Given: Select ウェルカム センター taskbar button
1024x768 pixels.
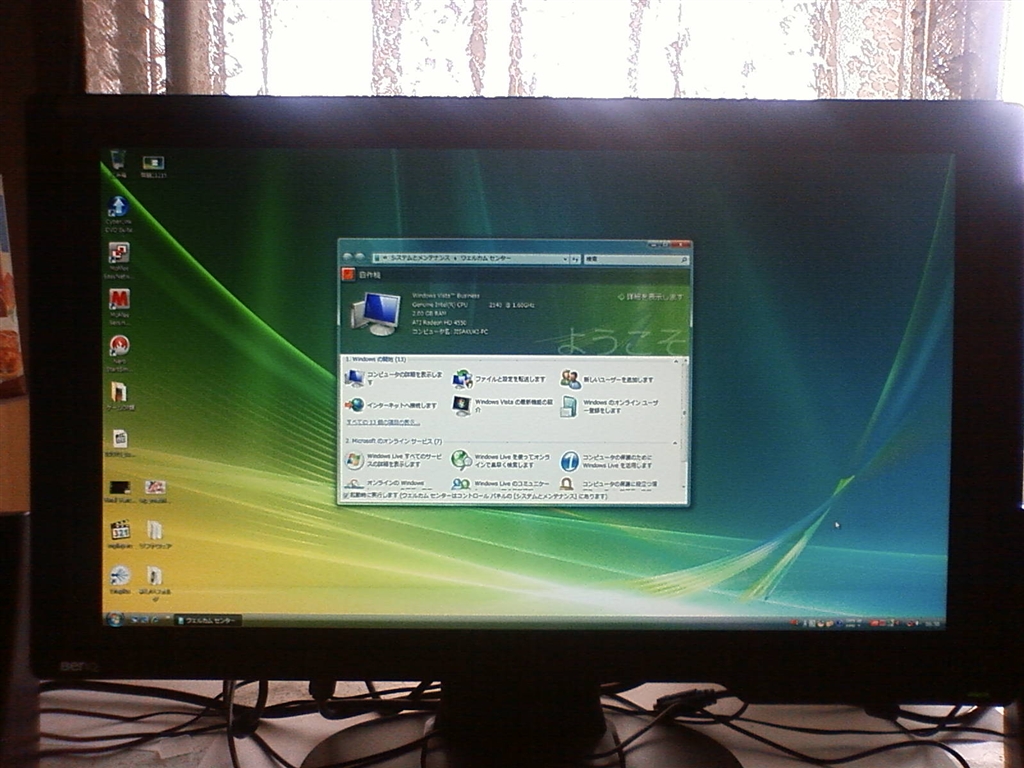Looking at the screenshot, I should point(208,620).
